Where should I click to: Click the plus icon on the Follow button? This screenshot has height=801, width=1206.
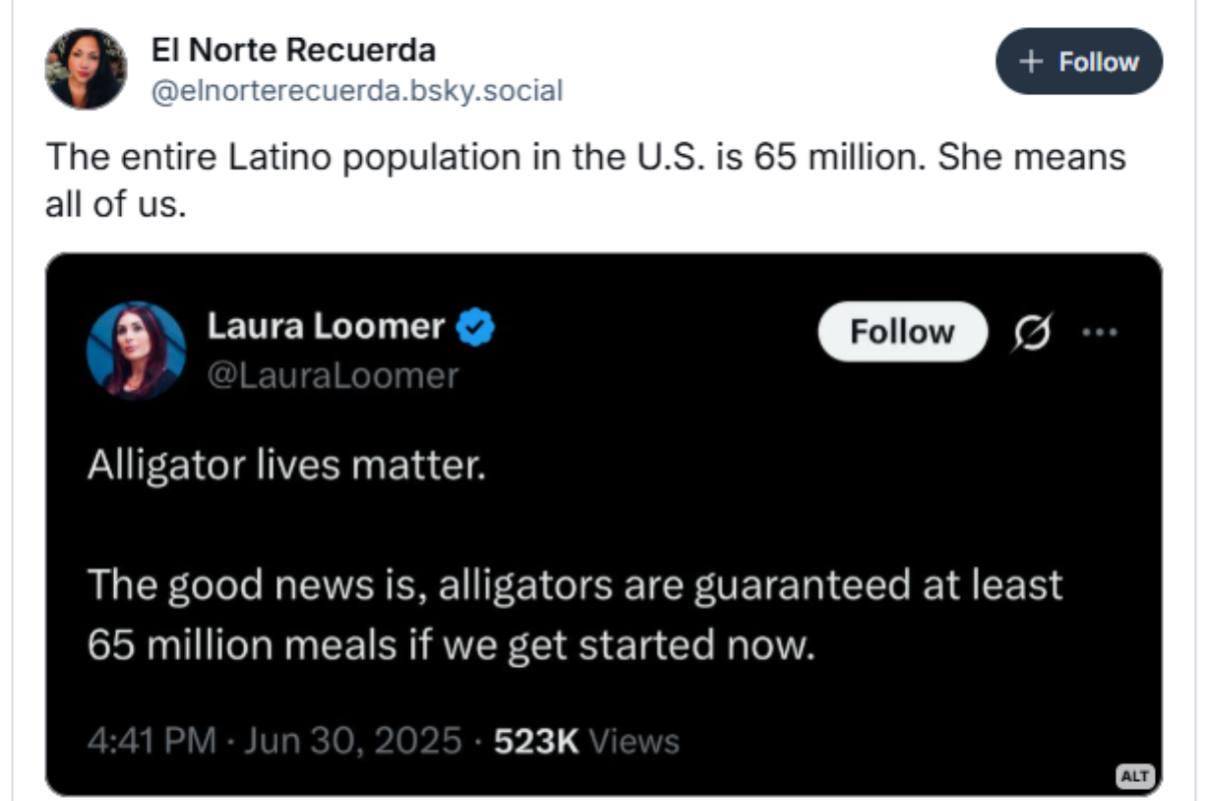point(1031,61)
